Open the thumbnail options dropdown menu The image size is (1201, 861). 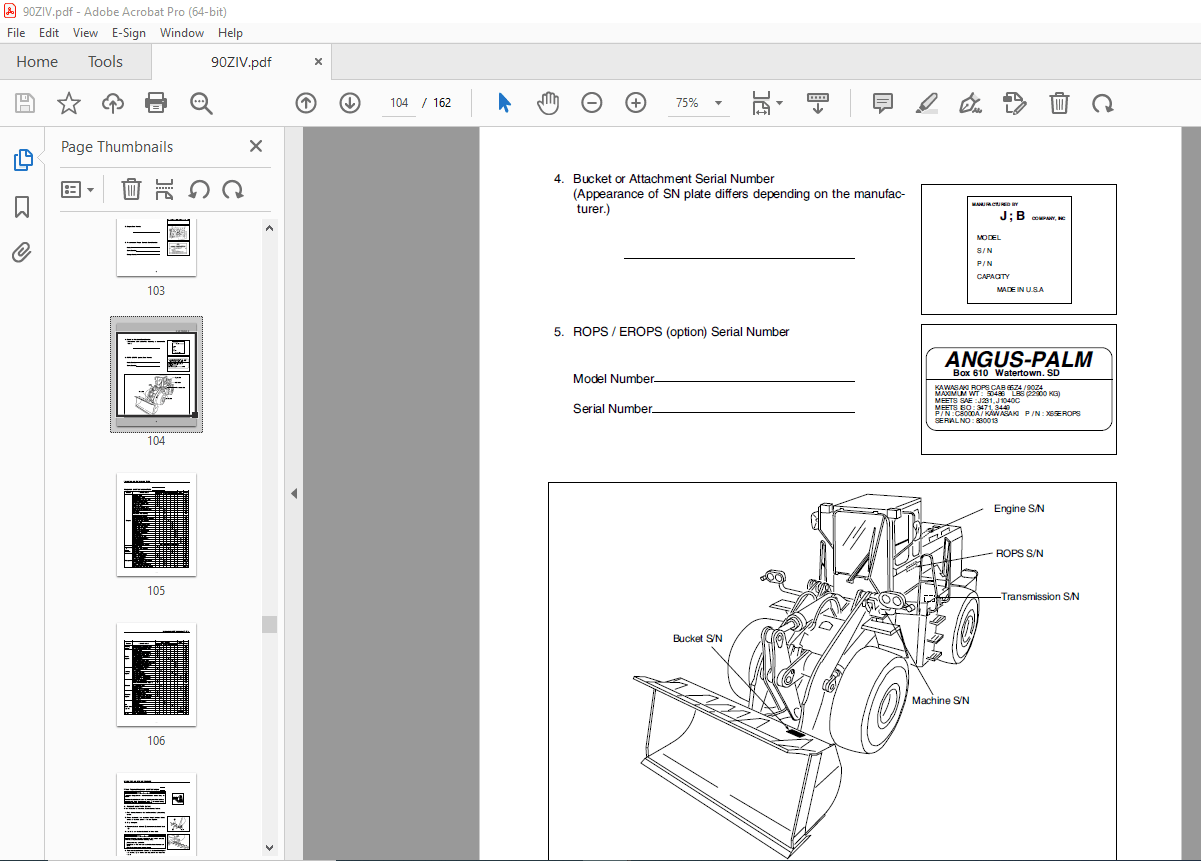[x=78, y=189]
